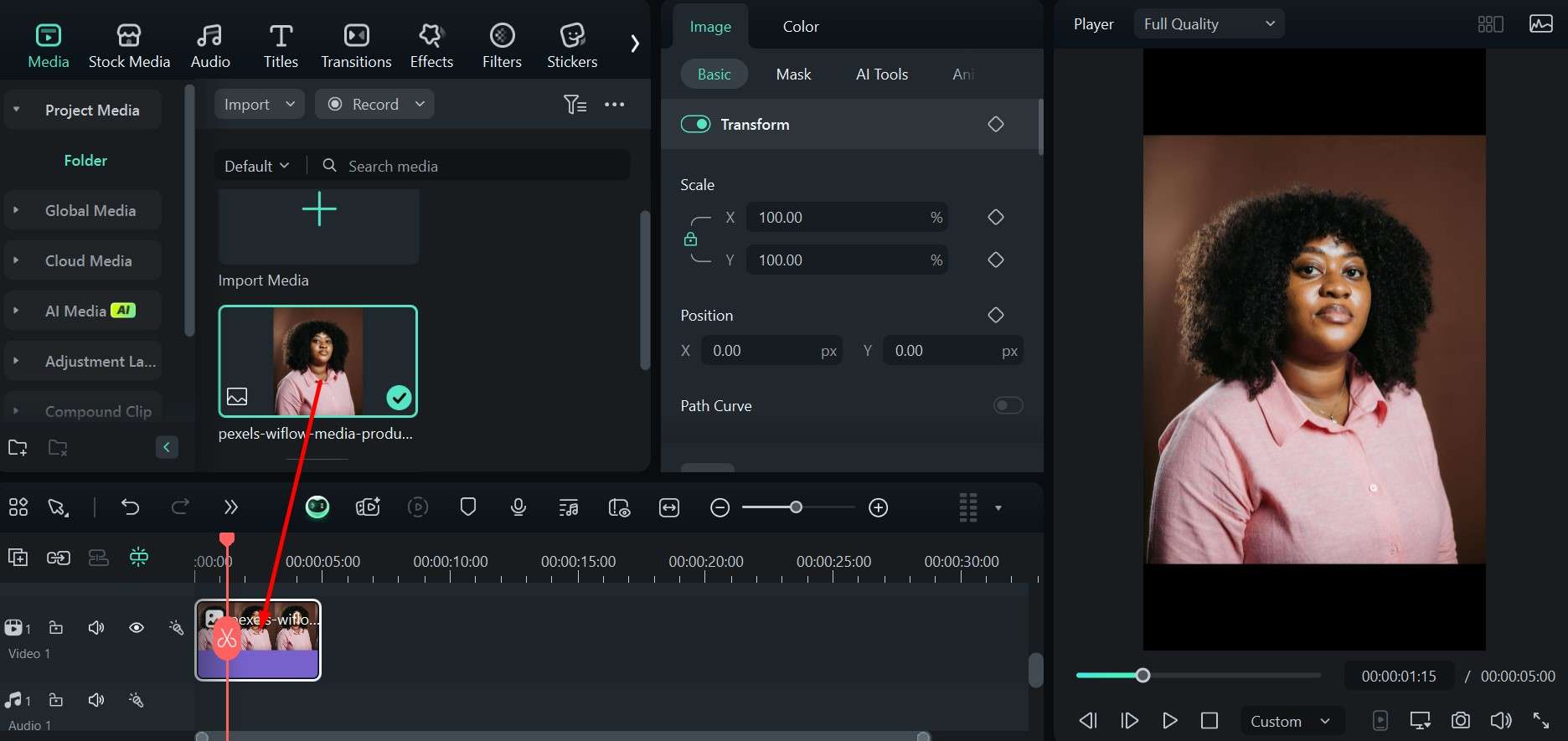Screen dimensions: 1568x741
Task: Show more tabs with right chevron
Action: click(x=635, y=44)
